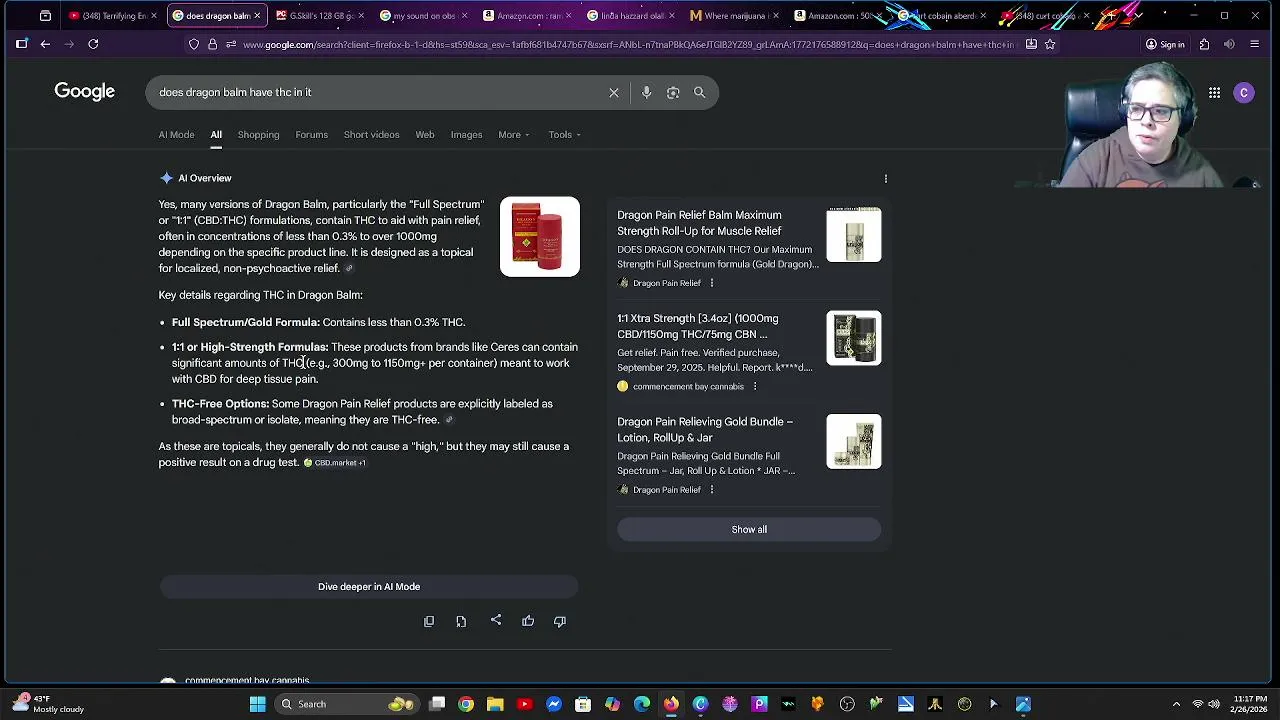Open Windows Start menu
The image size is (1280, 720).
(257, 704)
